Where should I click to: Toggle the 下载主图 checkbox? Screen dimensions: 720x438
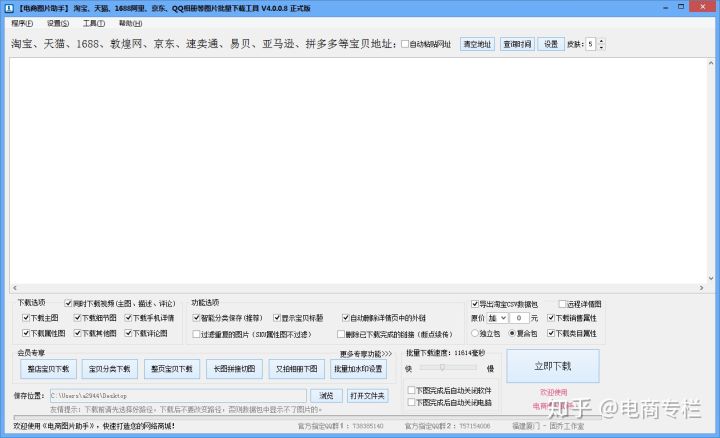[x=27, y=318]
